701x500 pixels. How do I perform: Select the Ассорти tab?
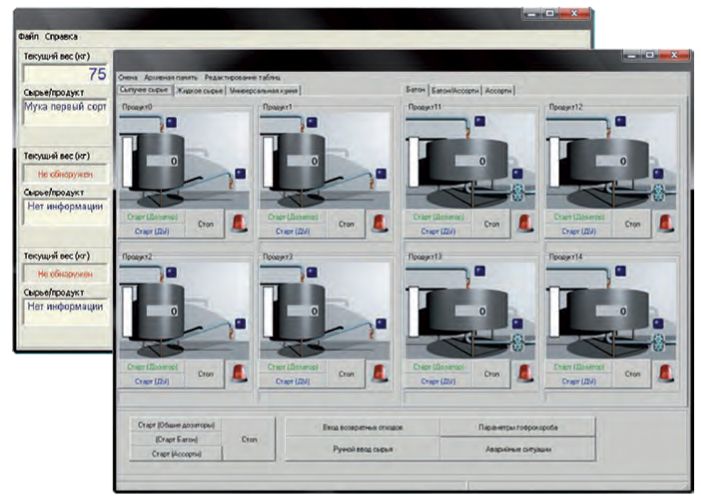click(x=499, y=90)
